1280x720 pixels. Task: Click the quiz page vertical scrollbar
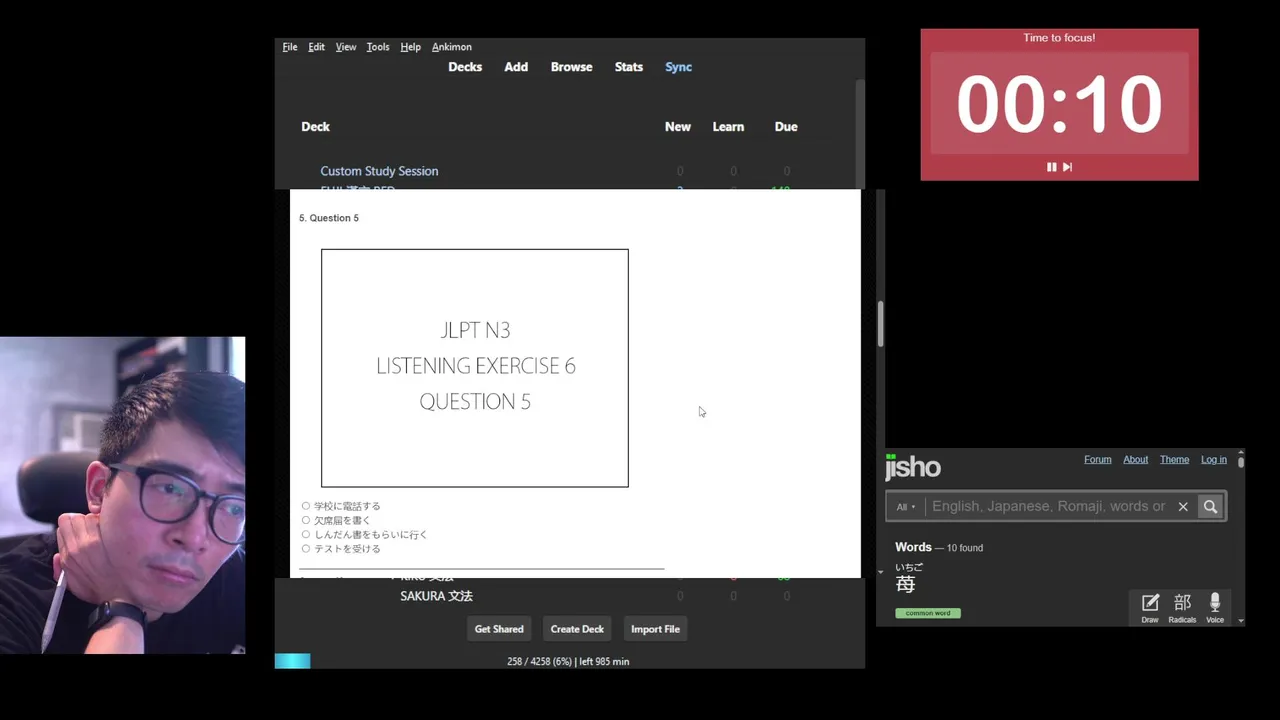coord(880,323)
